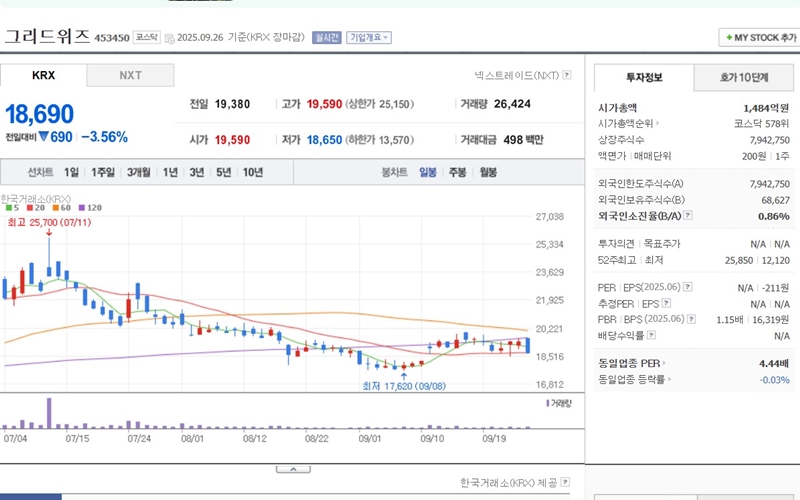Open the 넥스트레이드(NXT) help icon

(x=566, y=75)
